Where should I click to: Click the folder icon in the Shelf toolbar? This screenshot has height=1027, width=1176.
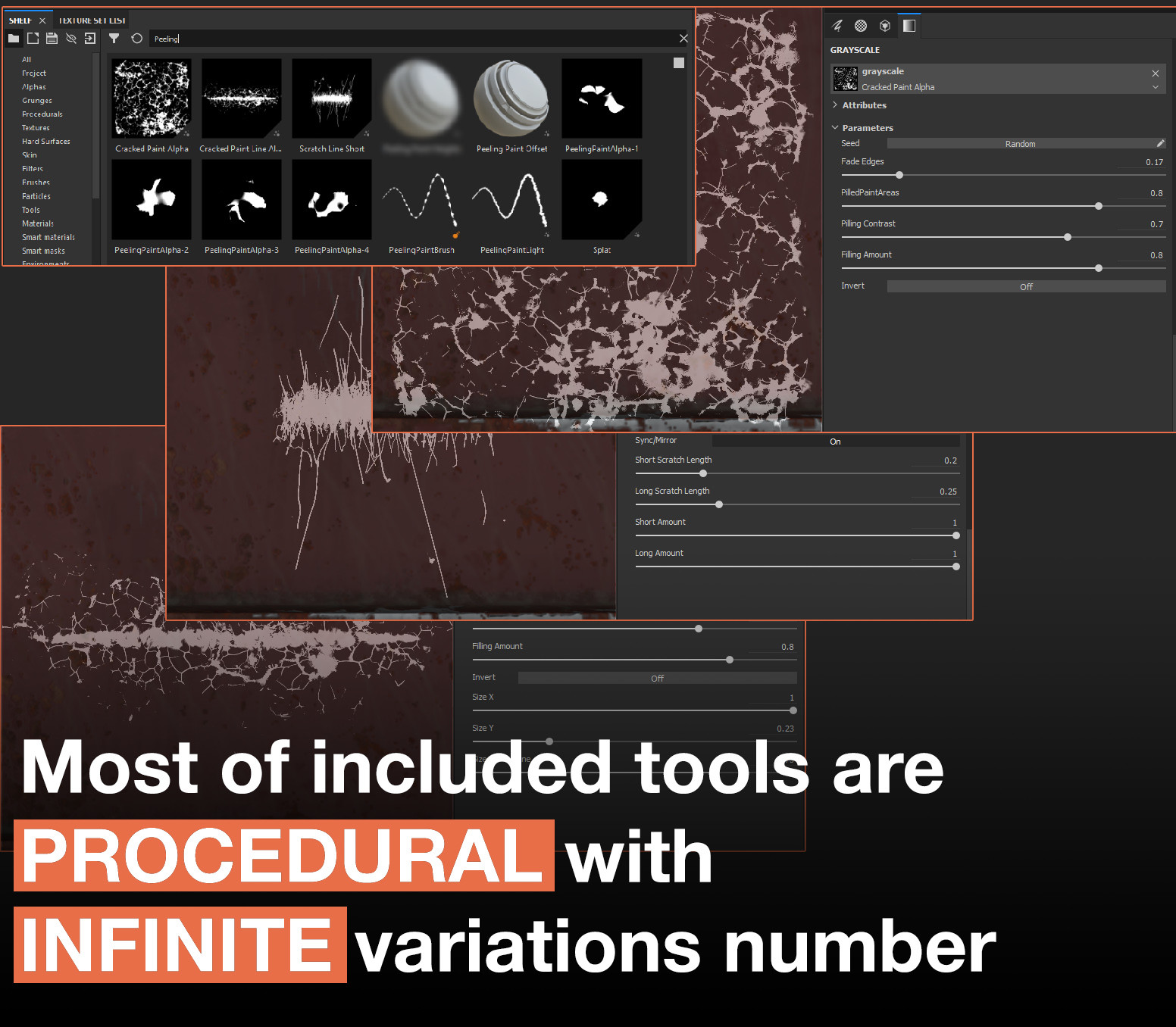coord(14,38)
